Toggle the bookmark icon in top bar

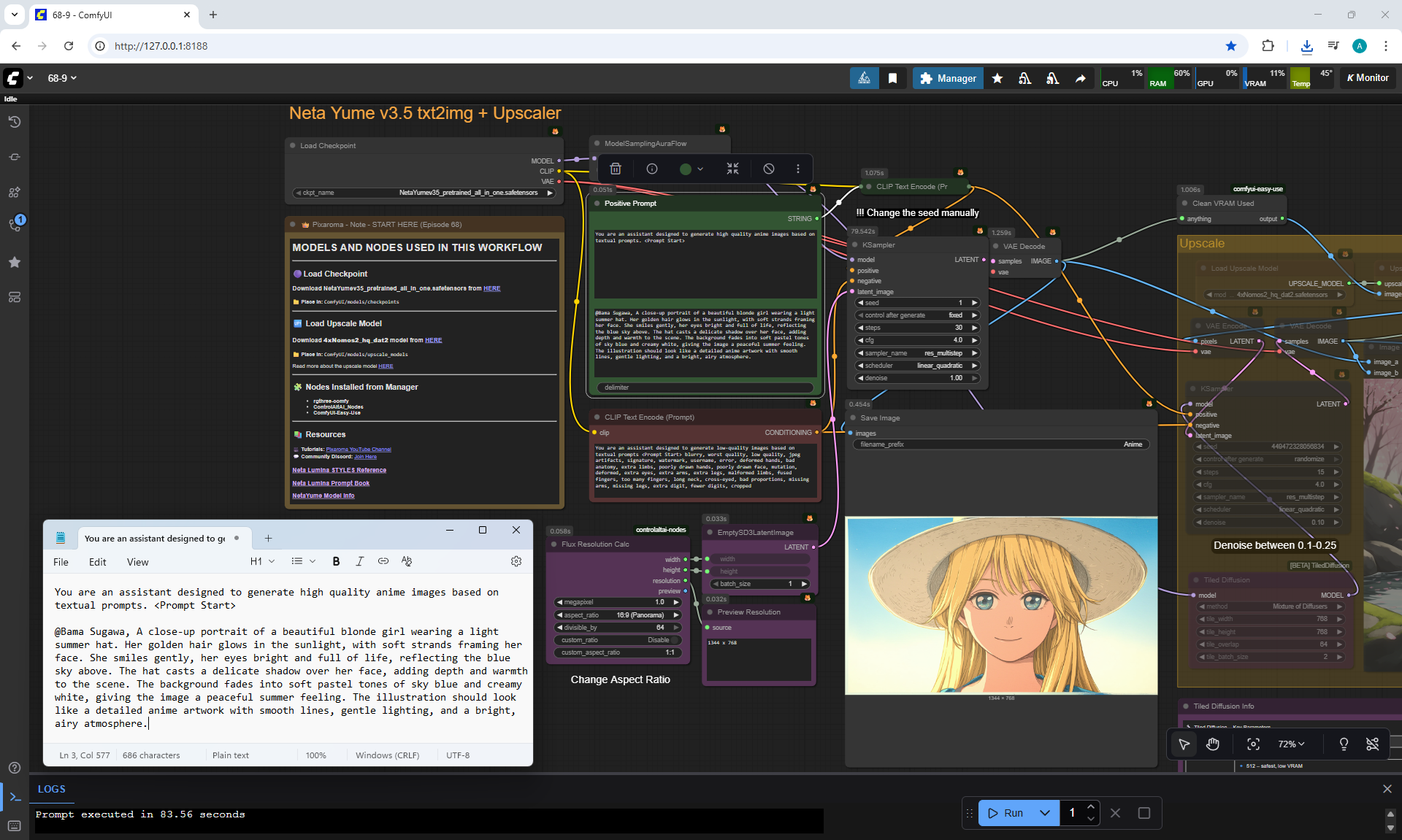pos(892,78)
